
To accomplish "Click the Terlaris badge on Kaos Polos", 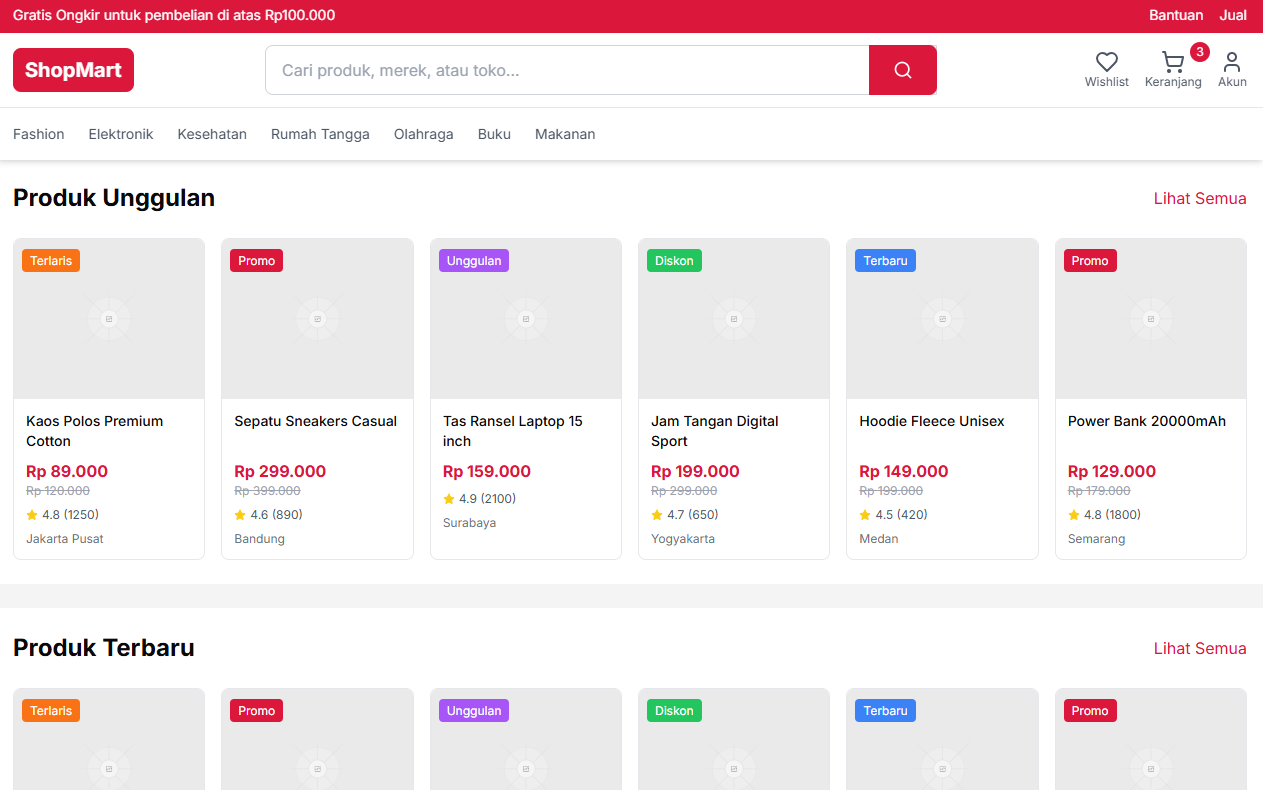I will [x=51, y=261].
